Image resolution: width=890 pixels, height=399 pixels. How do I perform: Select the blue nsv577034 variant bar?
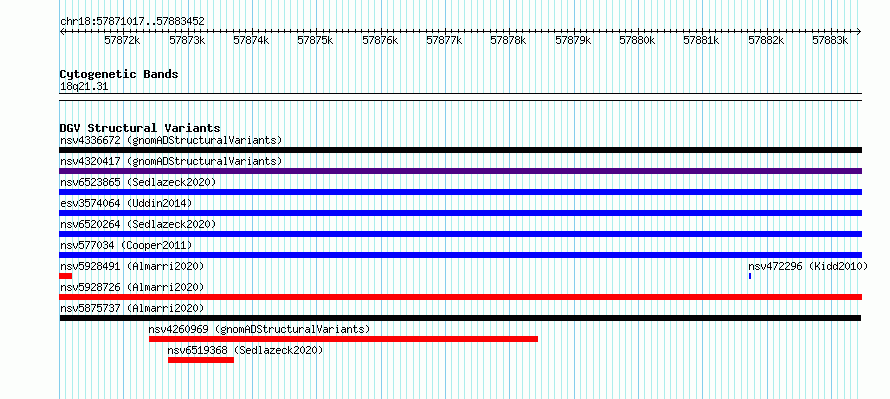pyautogui.click(x=460, y=255)
